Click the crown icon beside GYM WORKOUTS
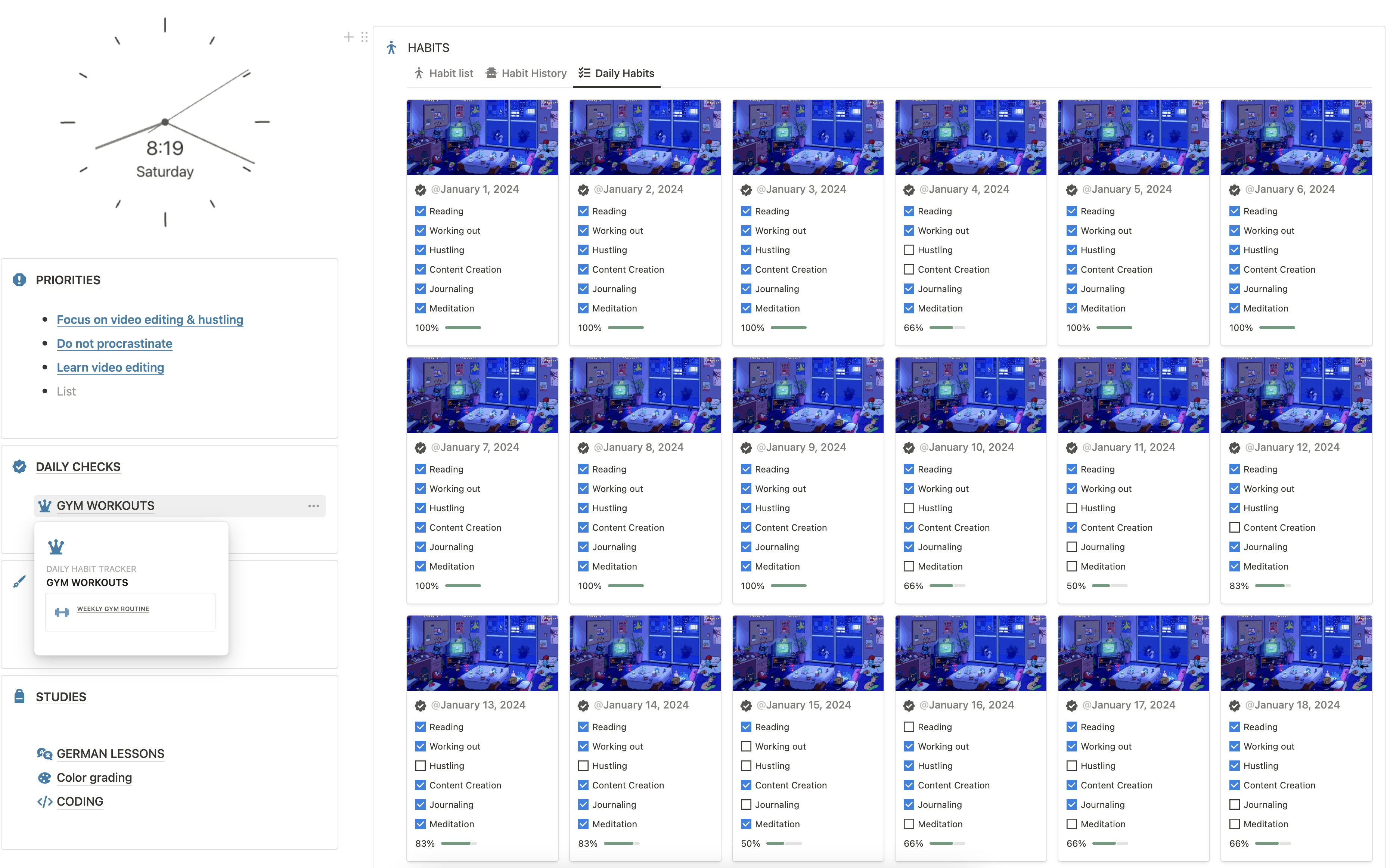 tap(45, 506)
